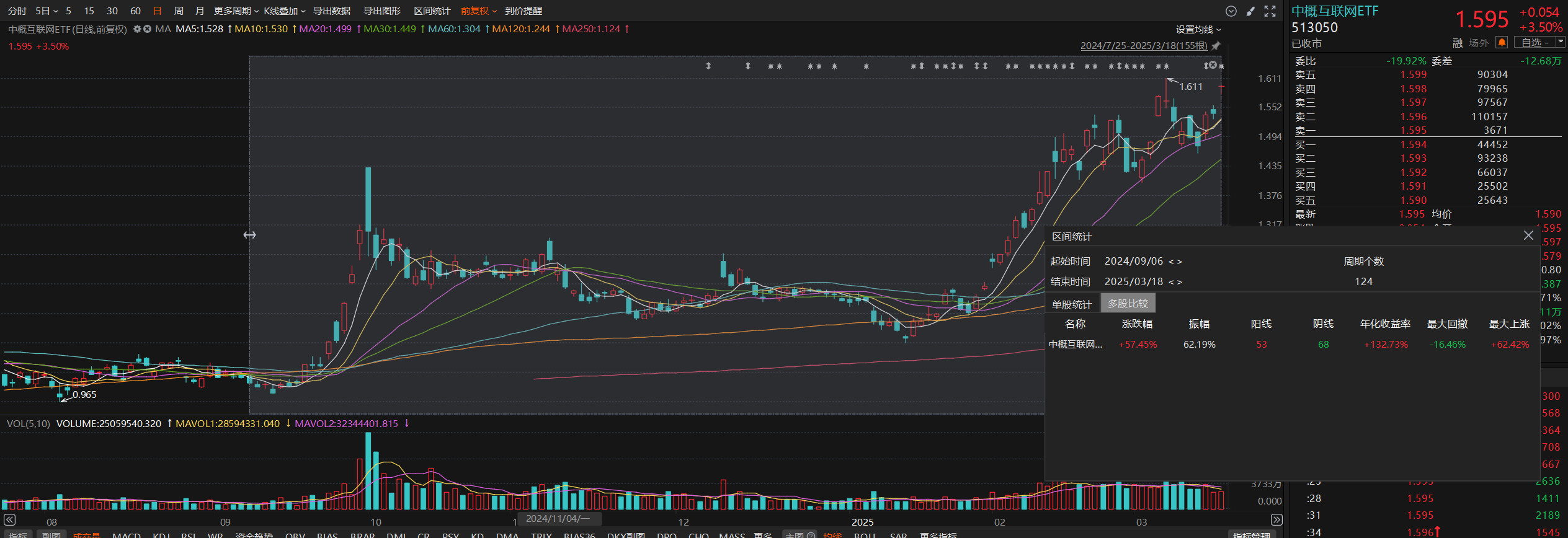Viewport: 1568px width, 538px height.
Task: Select the 周 weekly period
Action: point(179,11)
